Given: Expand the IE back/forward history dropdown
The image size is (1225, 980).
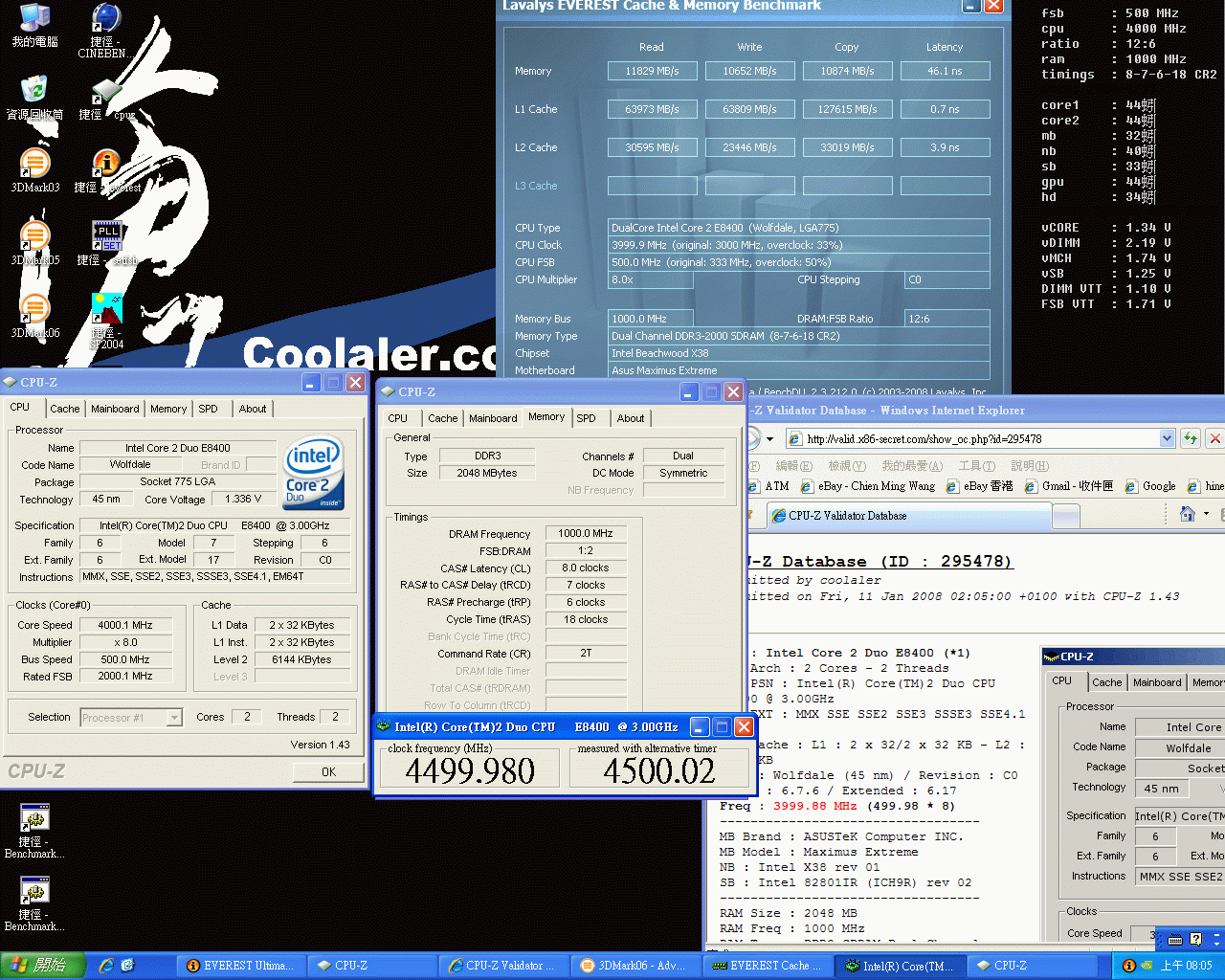Looking at the screenshot, I should pyautogui.click(x=769, y=438).
